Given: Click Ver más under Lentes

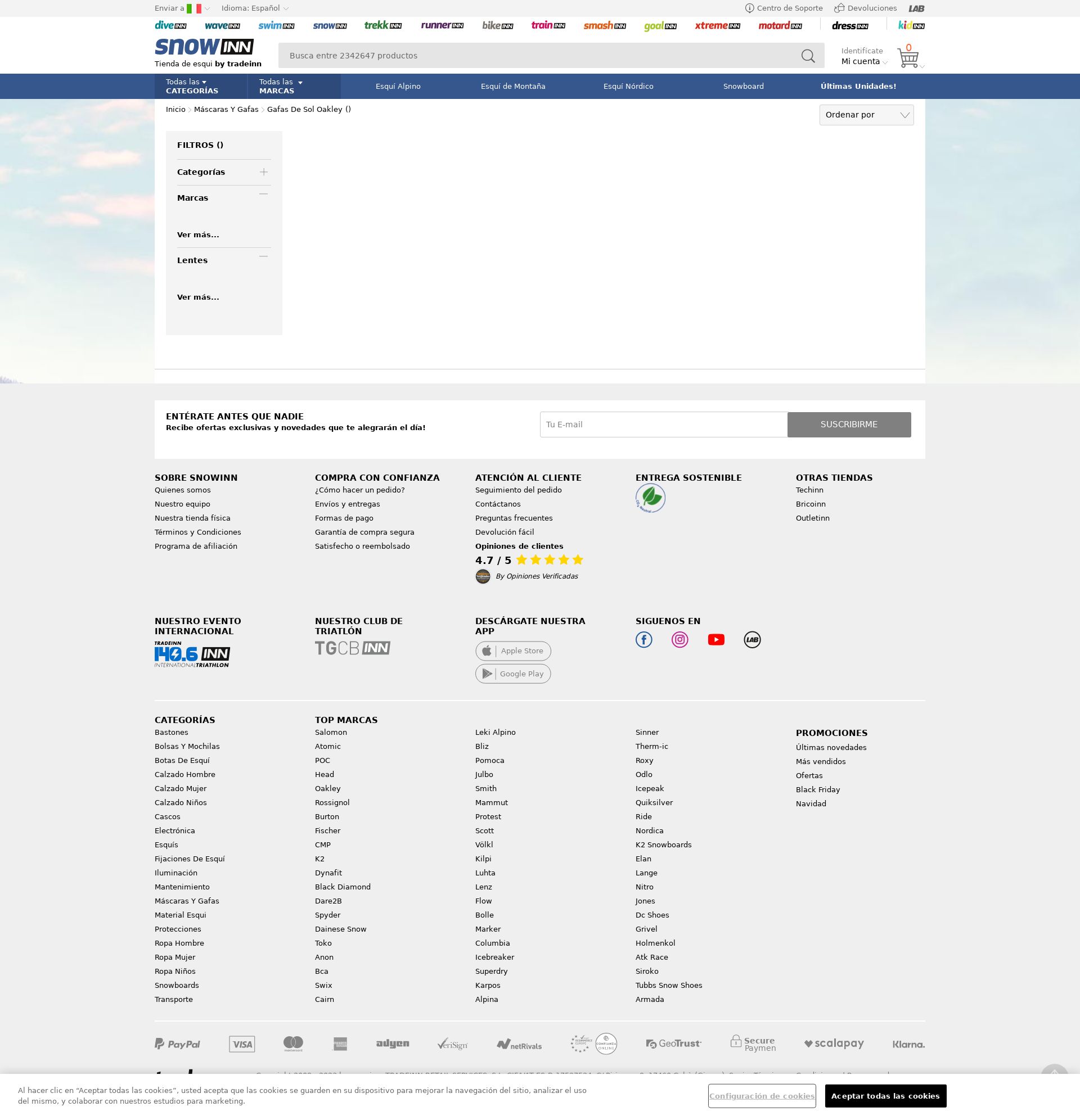Looking at the screenshot, I should (x=198, y=297).
